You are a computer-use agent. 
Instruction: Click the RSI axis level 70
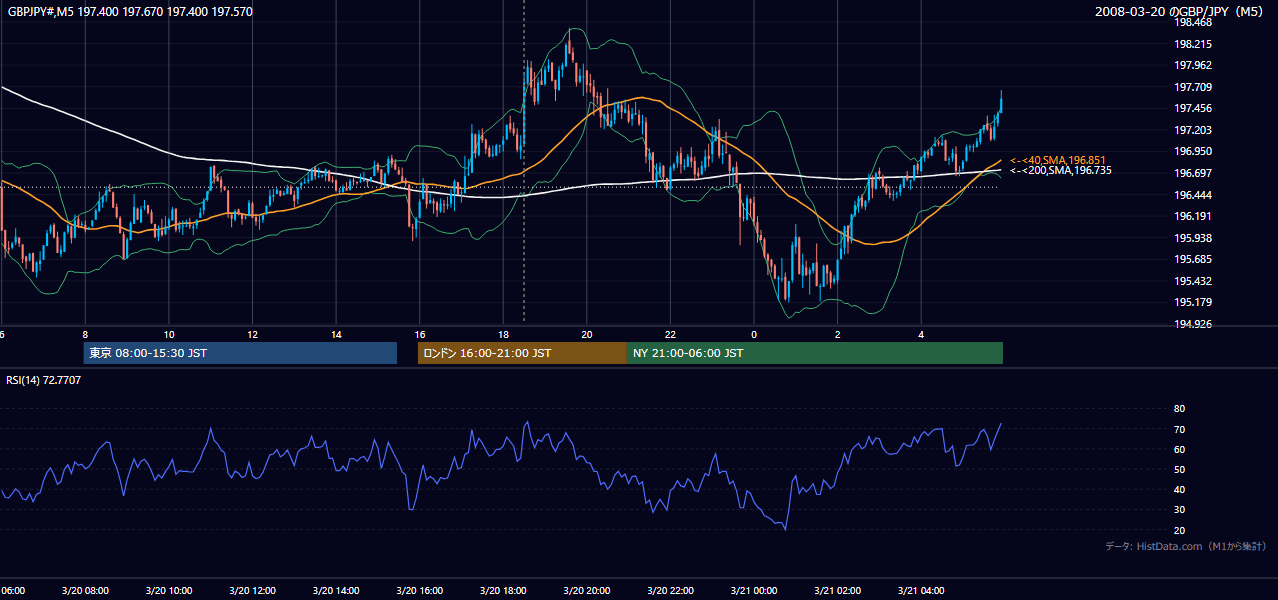point(1179,429)
